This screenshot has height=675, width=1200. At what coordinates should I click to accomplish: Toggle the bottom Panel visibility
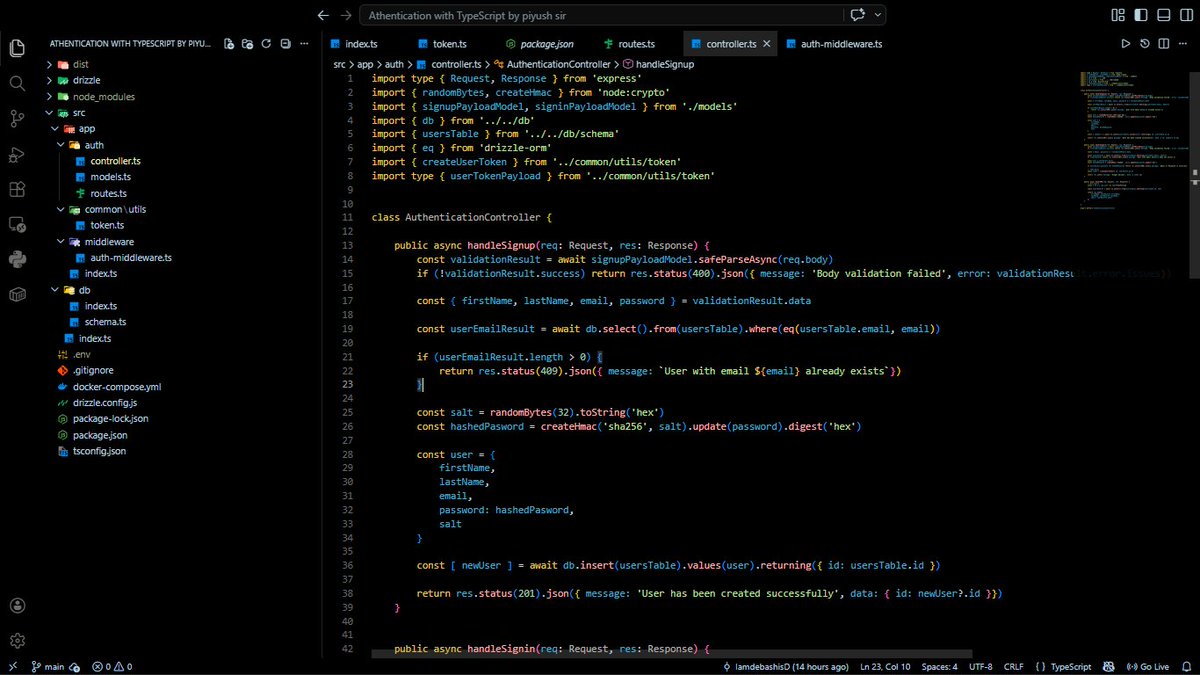pyautogui.click(x=1161, y=16)
